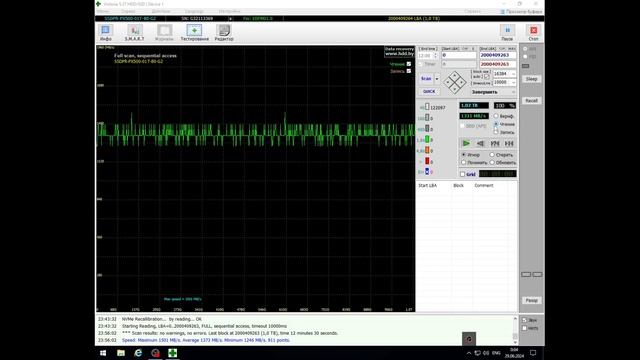Launch Internet Explorer from taskbar
The image size is (640, 360).
pos(138,353)
